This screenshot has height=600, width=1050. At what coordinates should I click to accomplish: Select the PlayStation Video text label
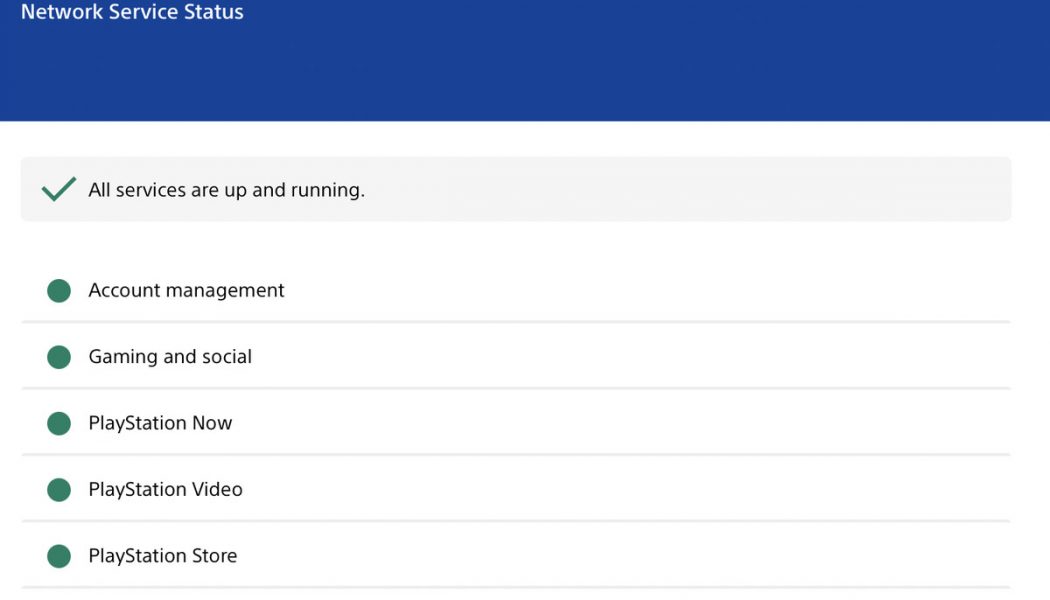pos(165,490)
